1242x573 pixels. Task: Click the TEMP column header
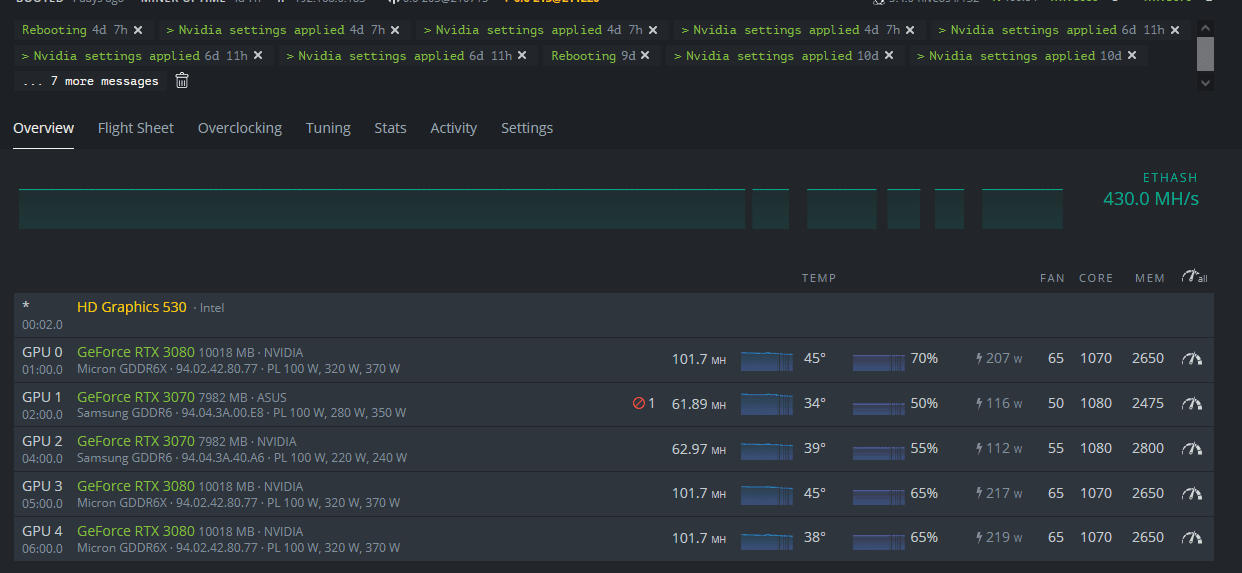819,278
